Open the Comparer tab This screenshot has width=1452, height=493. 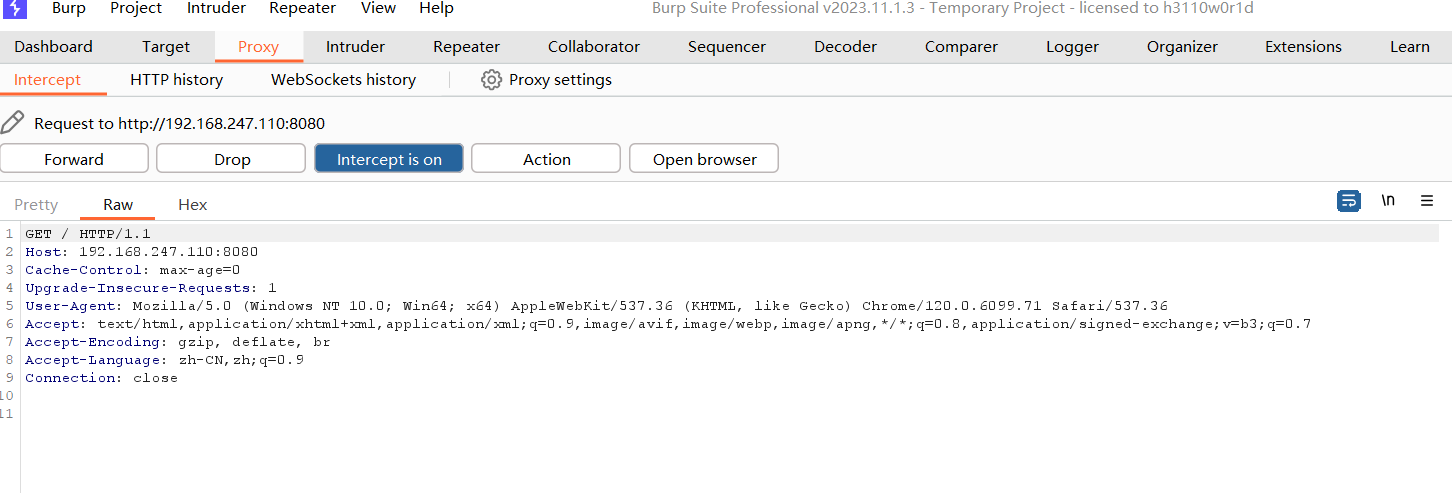coord(961,47)
